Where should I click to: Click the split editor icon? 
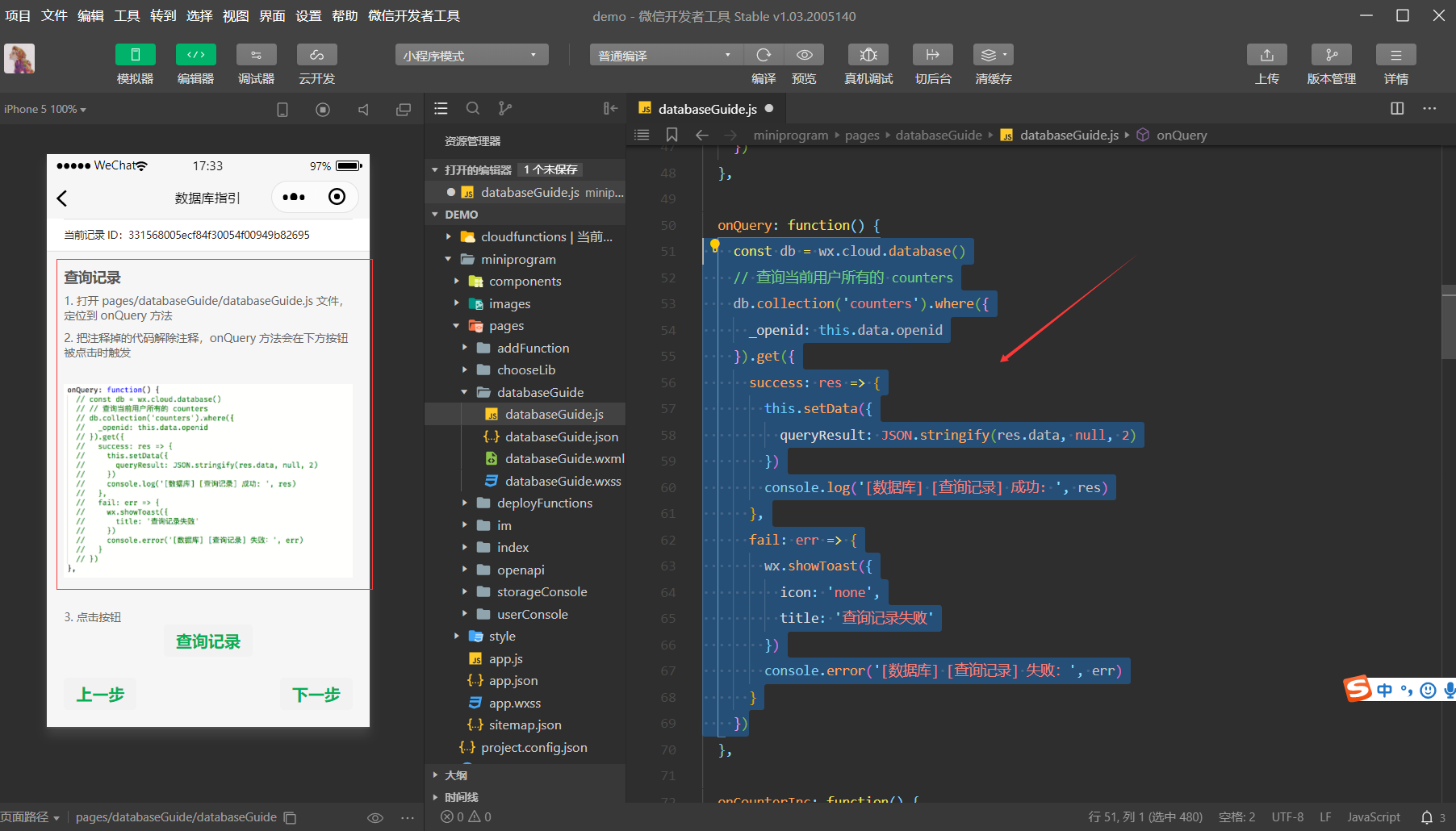pos(1397,109)
